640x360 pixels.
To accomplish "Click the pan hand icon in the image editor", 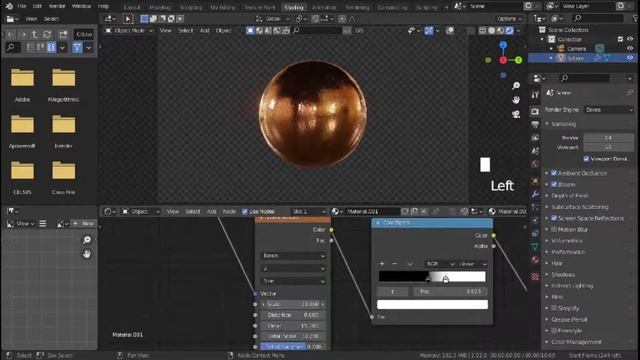I will (87, 254).
